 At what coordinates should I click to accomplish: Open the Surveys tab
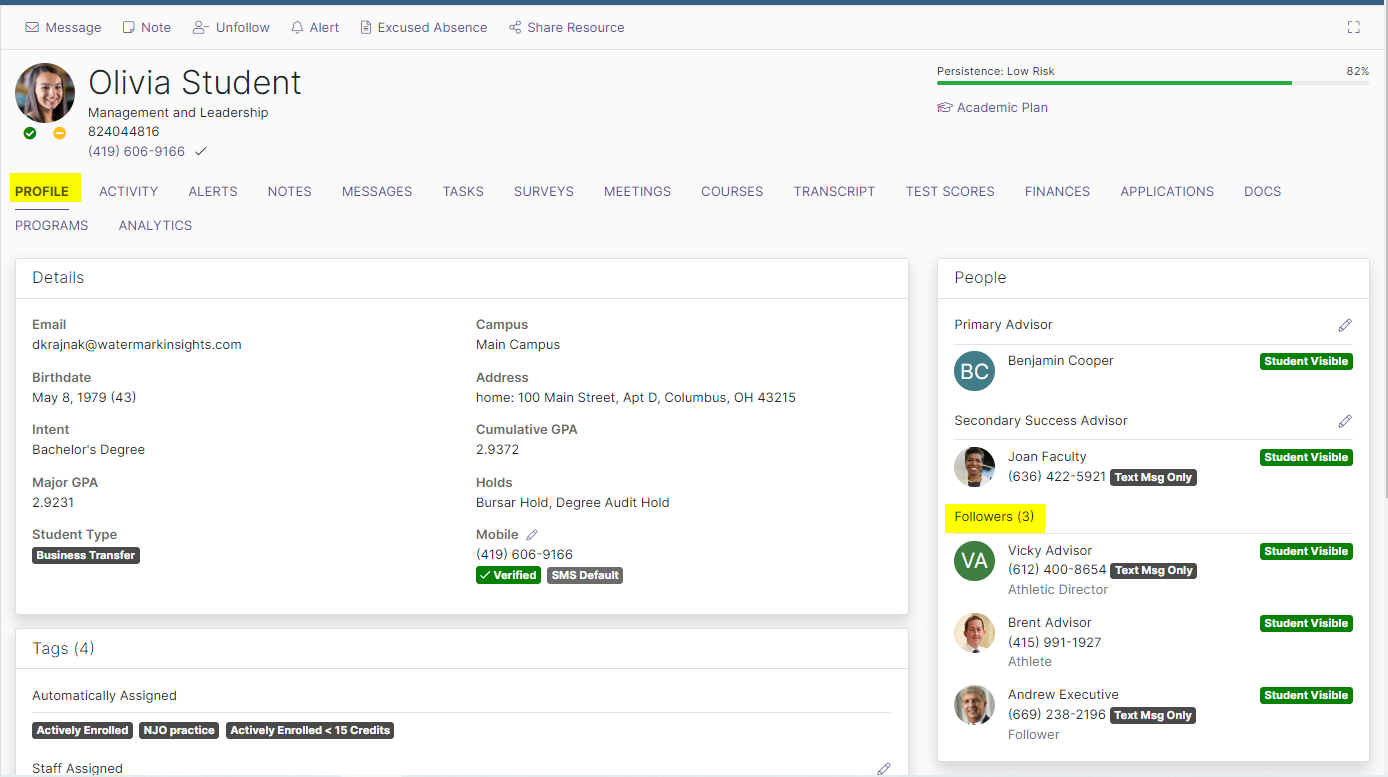[x=544, y=191]
